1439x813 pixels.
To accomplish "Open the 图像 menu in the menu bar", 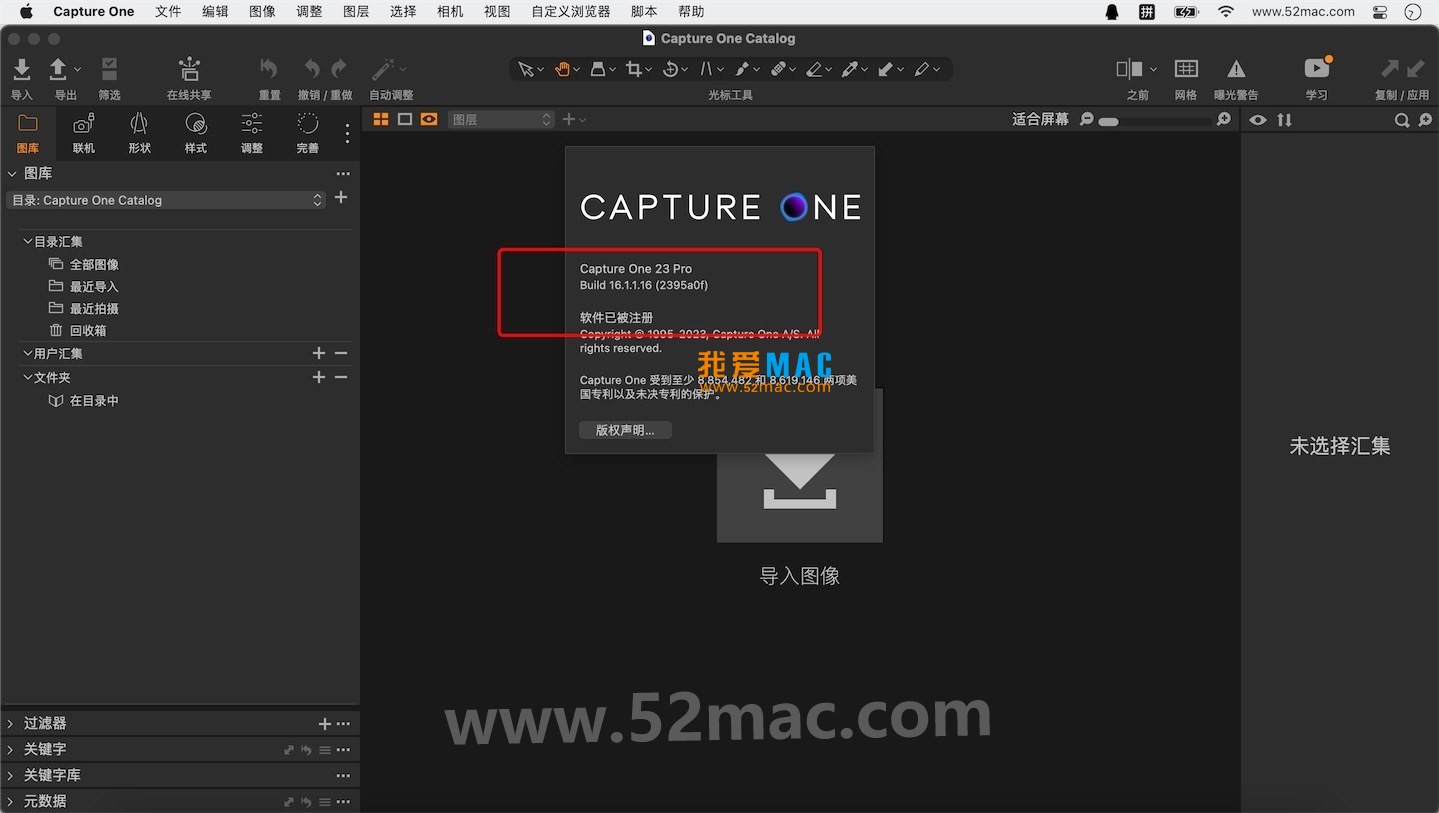I will pyautogui.click(x=262, y=11).
